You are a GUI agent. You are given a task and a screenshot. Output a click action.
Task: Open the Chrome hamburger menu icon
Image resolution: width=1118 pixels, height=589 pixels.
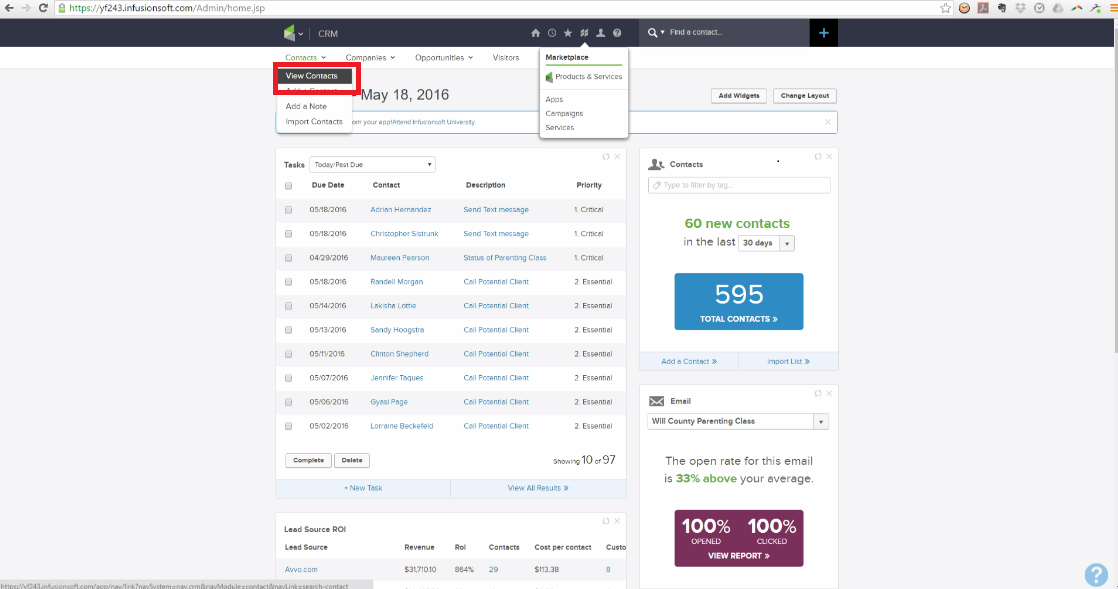(1114, 8)
